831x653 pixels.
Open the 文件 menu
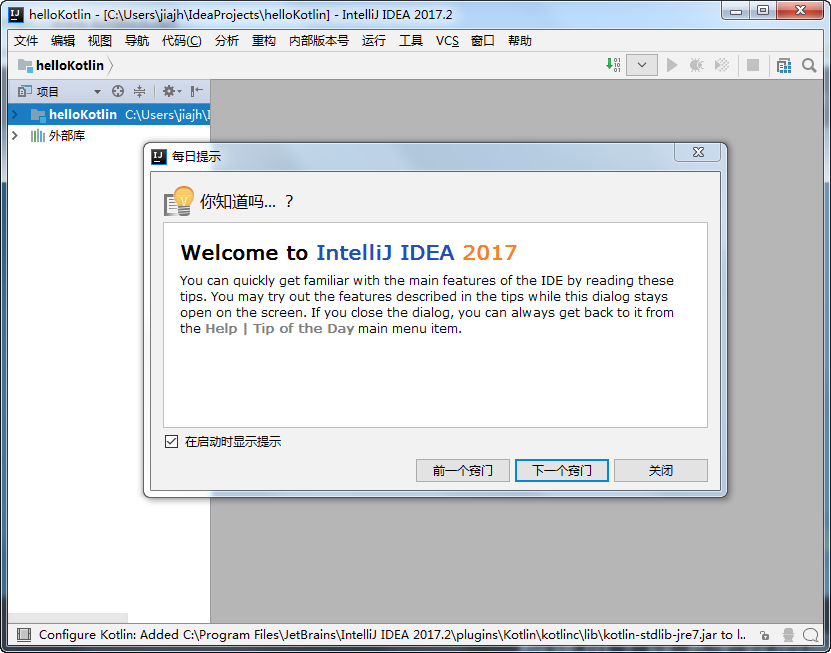(x=25, y=41)
